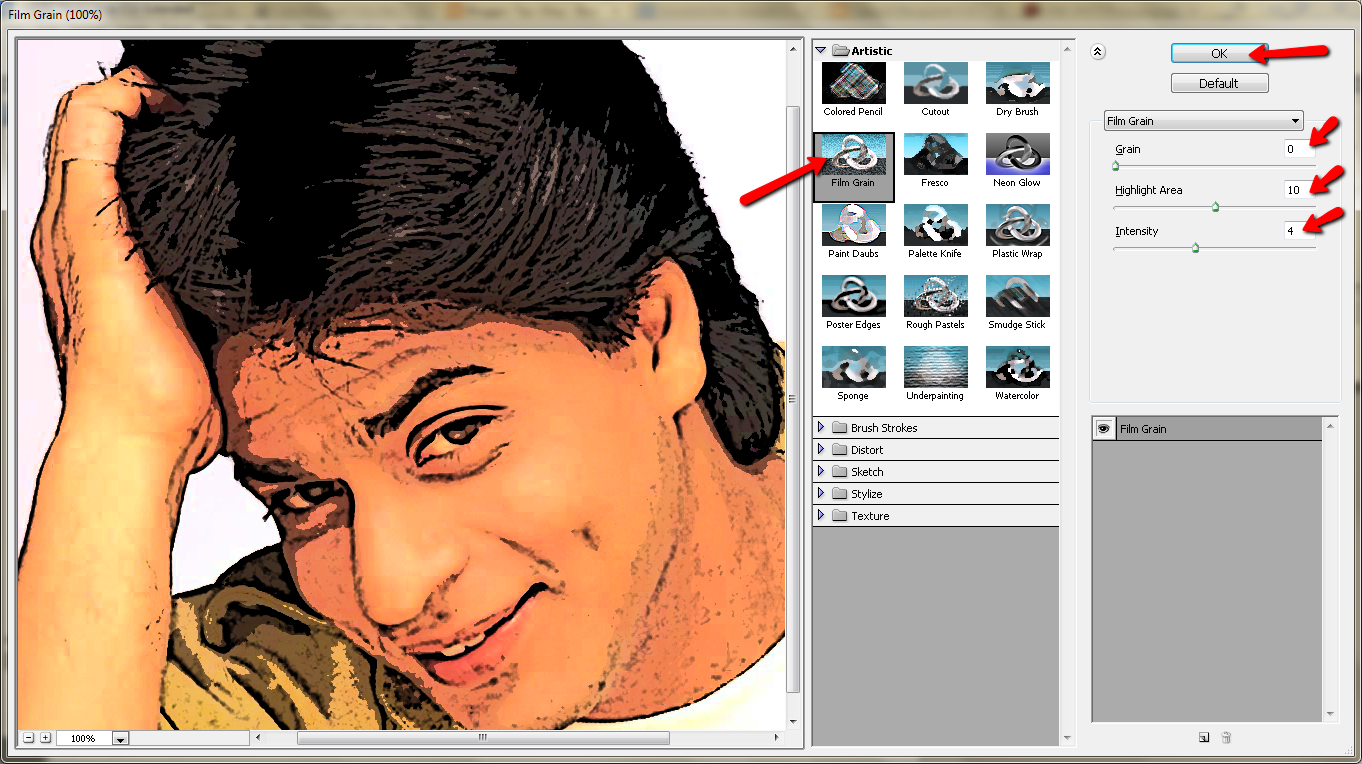Collapse the Artistic filter folder
Viewport: 1362px width, 764px height.
[821, 50]
